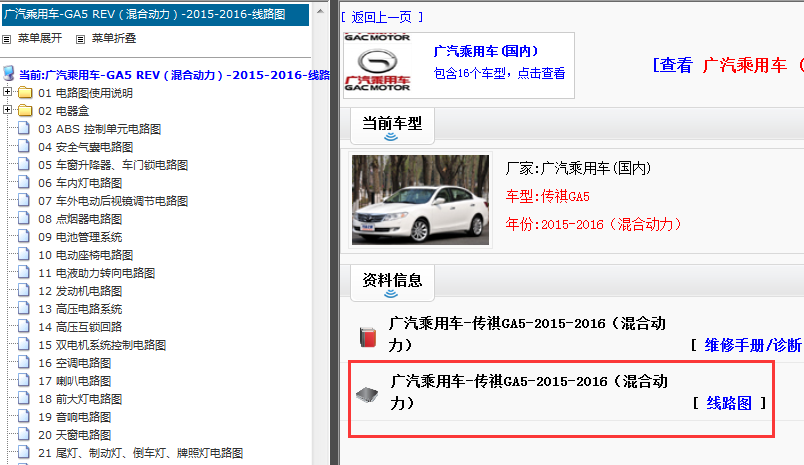Open current node 当前:广汽乘用车-GA5 REV
Image resolution: width=804 pixels, height=465 pixels.
[174, 75]
